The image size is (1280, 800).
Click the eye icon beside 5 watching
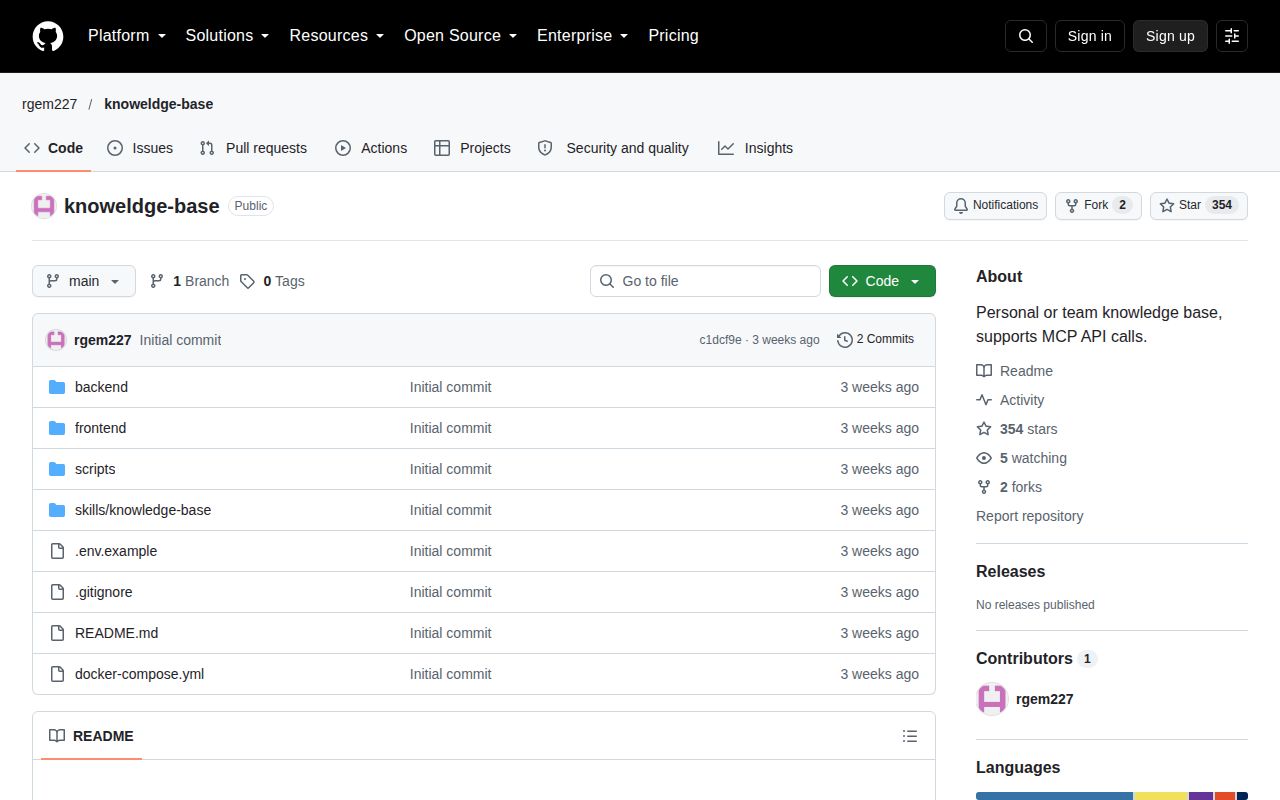click(984, 458)
